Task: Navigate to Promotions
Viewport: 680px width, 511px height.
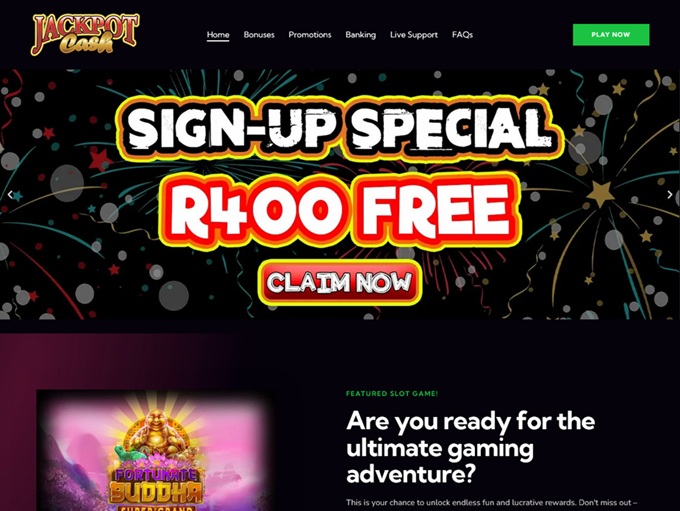Action: pyautogui.click(x=310, y=35)
